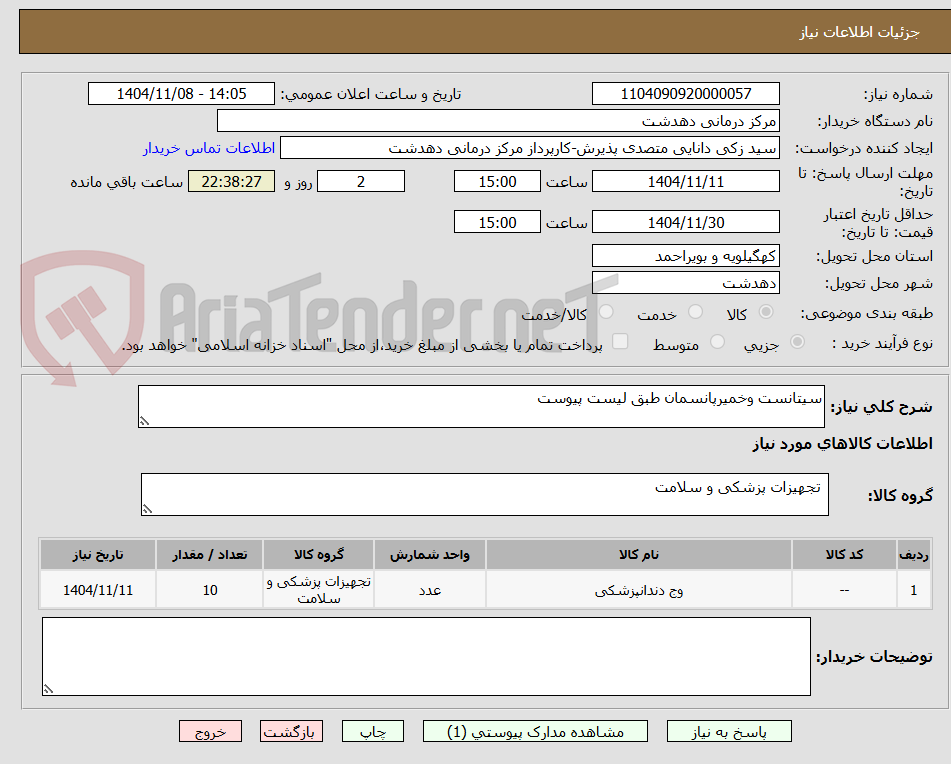
Task: Click the واحد شمارش column header
Action: [x=429, y=555]
